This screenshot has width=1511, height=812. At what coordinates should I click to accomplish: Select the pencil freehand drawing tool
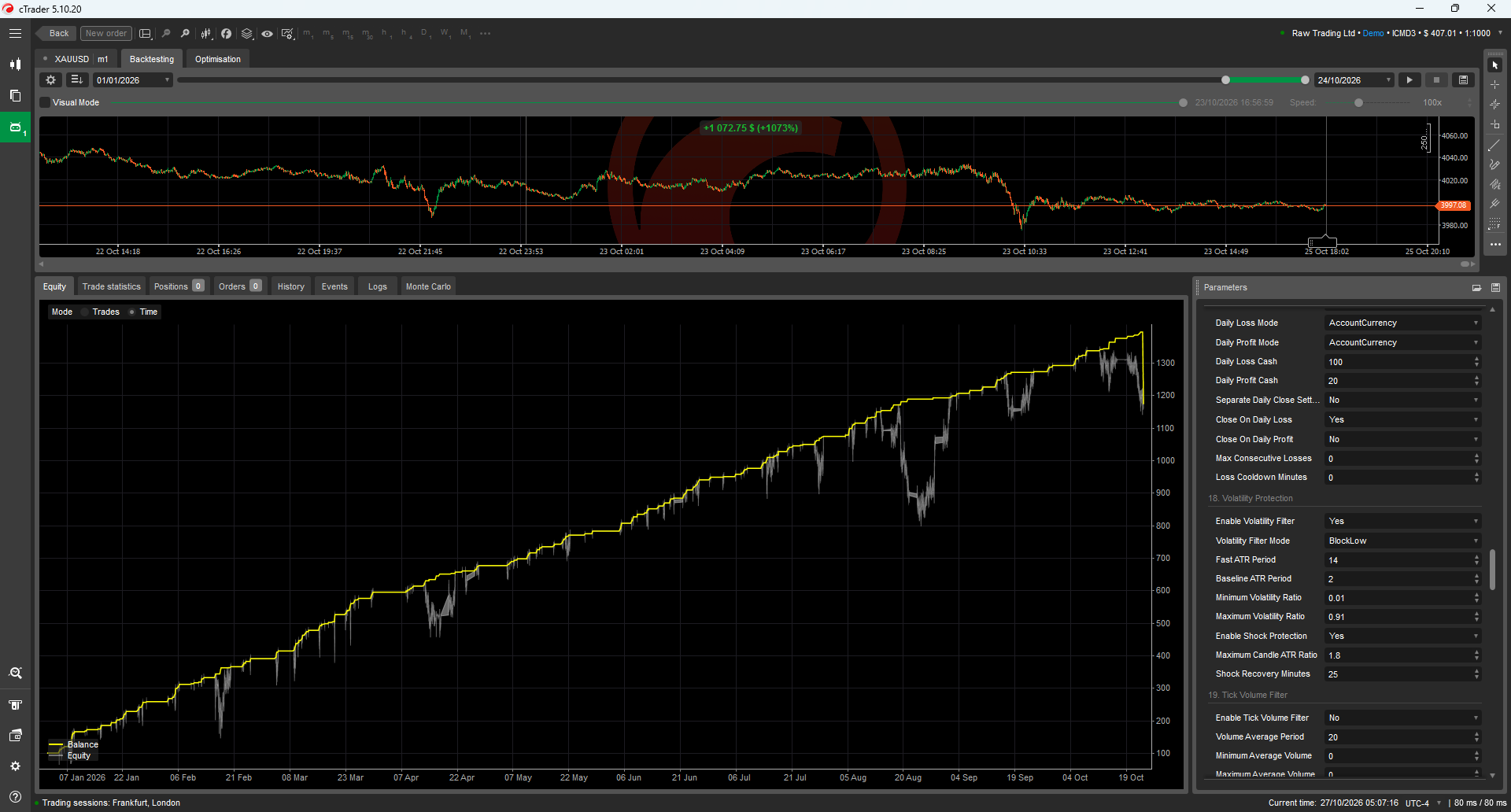tap(1494, 164)
